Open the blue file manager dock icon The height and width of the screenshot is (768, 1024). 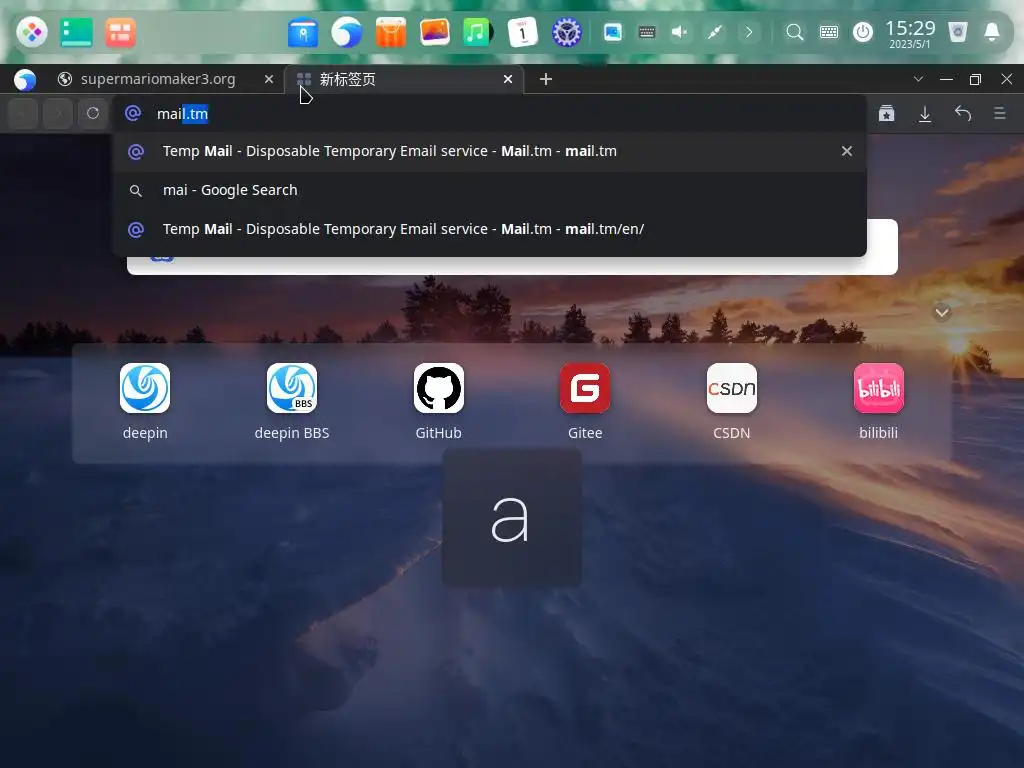[x=303, y=33]
